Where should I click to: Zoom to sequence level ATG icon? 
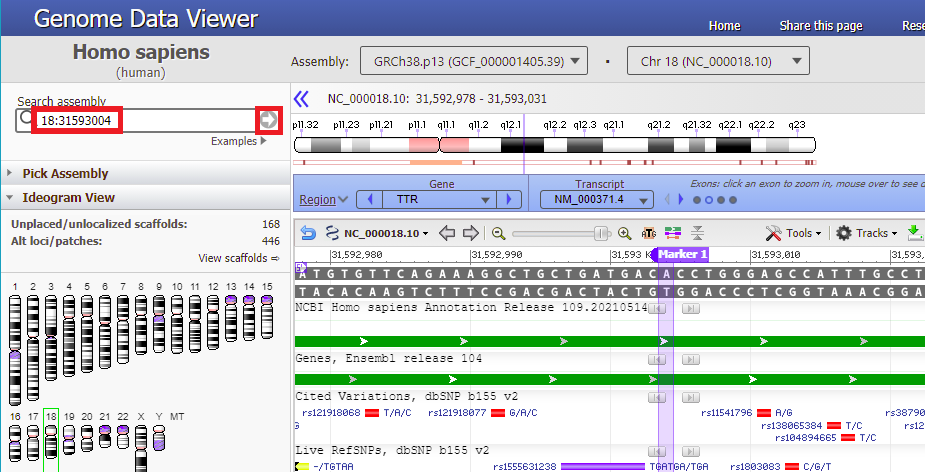649,234
